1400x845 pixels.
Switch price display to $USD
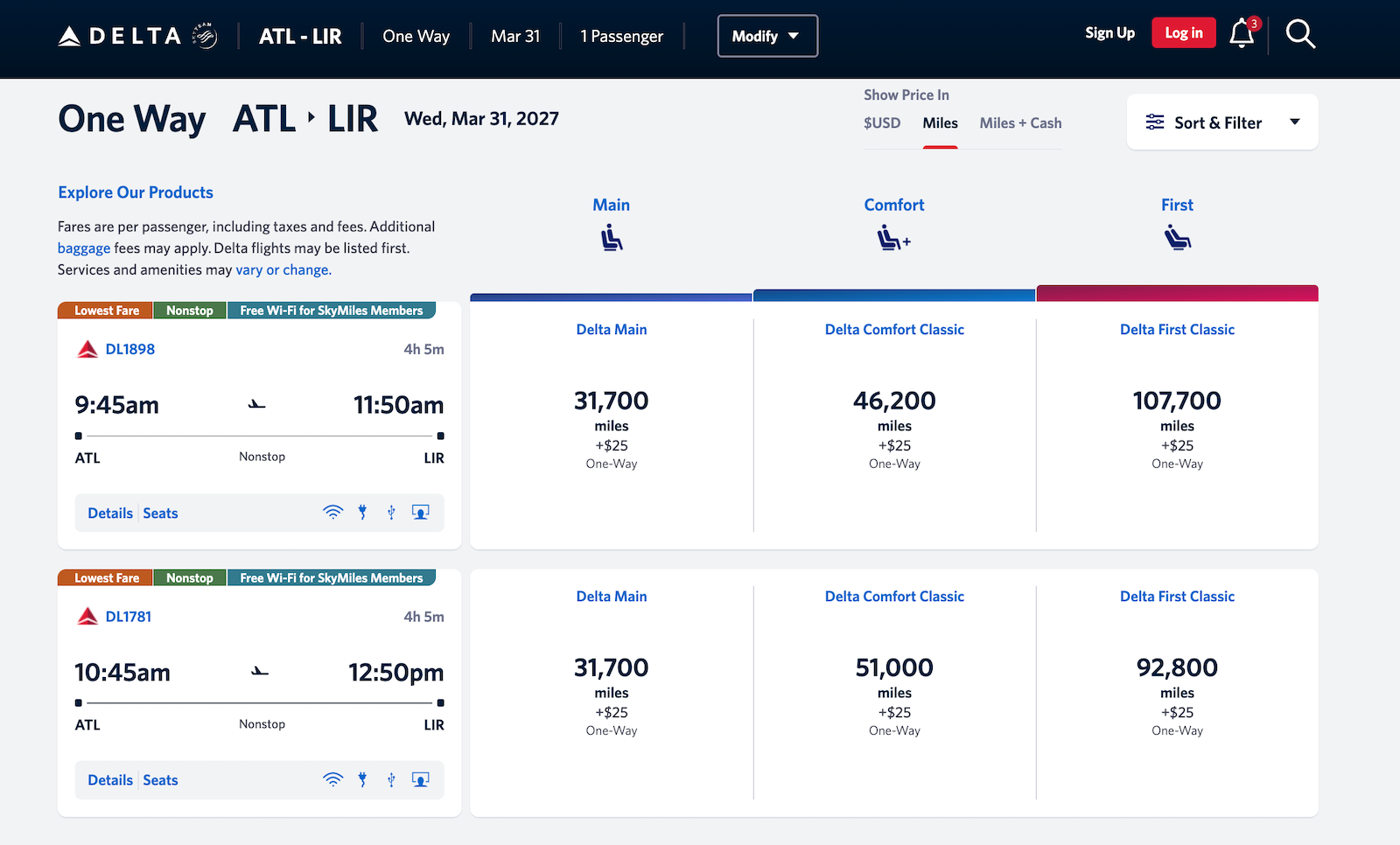tap(882, 123)
